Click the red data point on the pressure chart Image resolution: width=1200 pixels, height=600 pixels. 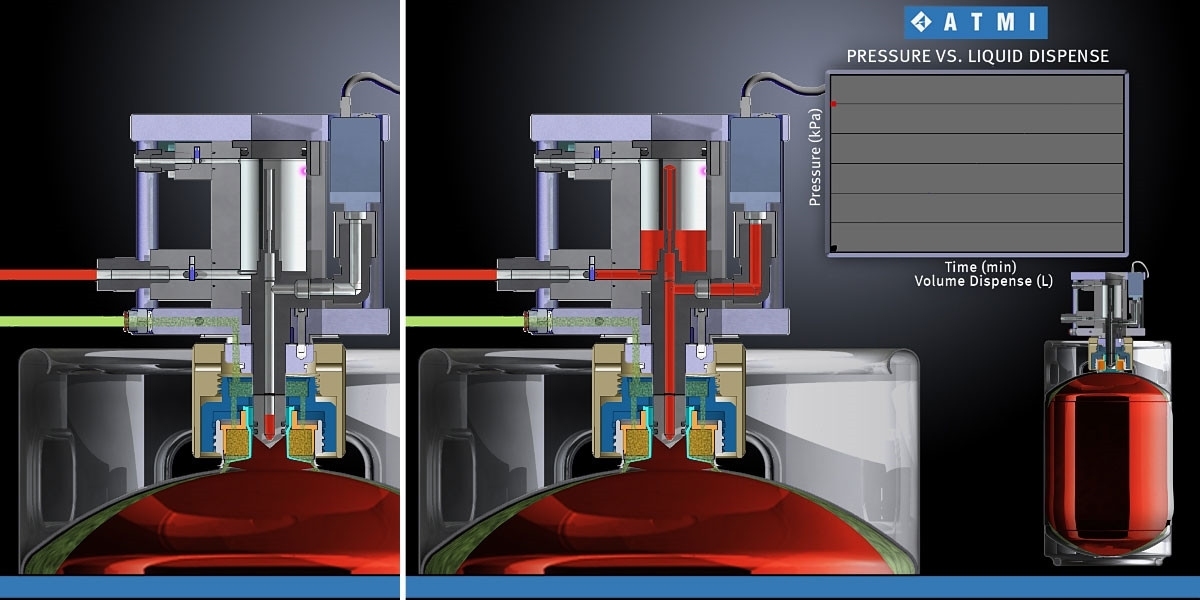[834, 103]
